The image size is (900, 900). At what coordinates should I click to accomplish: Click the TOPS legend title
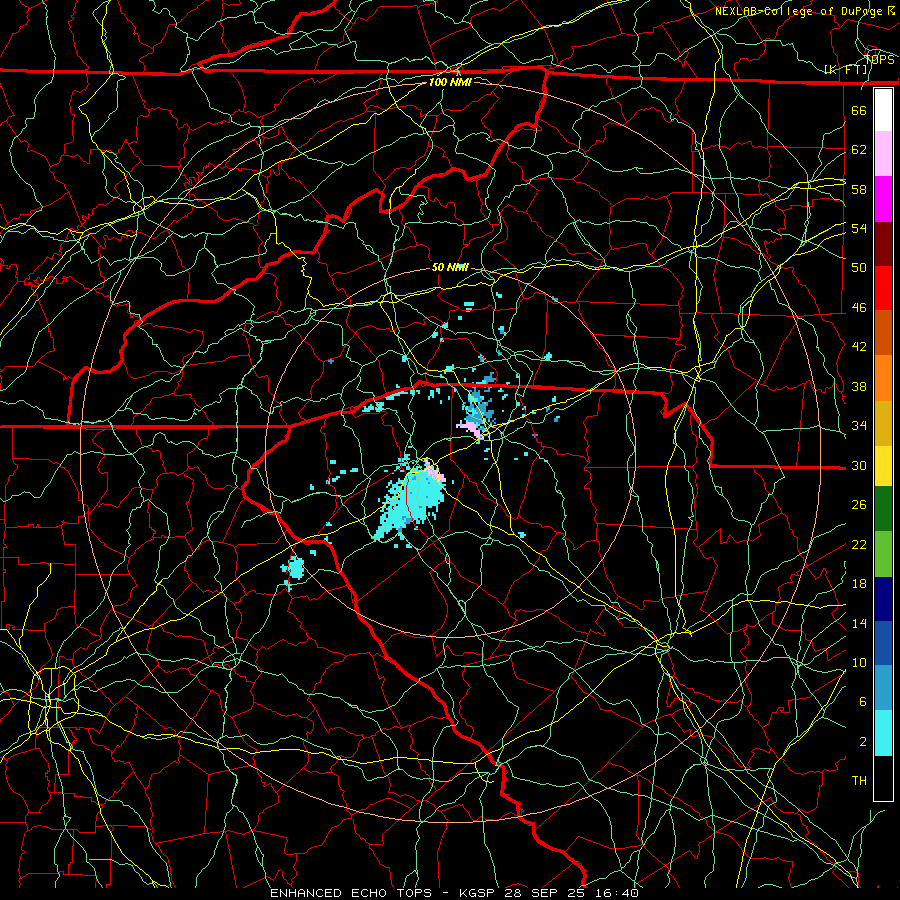coord(879,60)
